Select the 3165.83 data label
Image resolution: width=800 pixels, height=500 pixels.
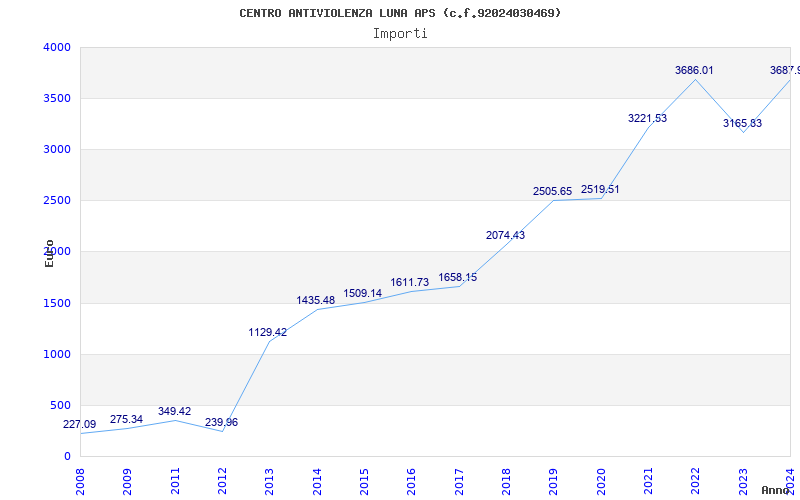742,123
